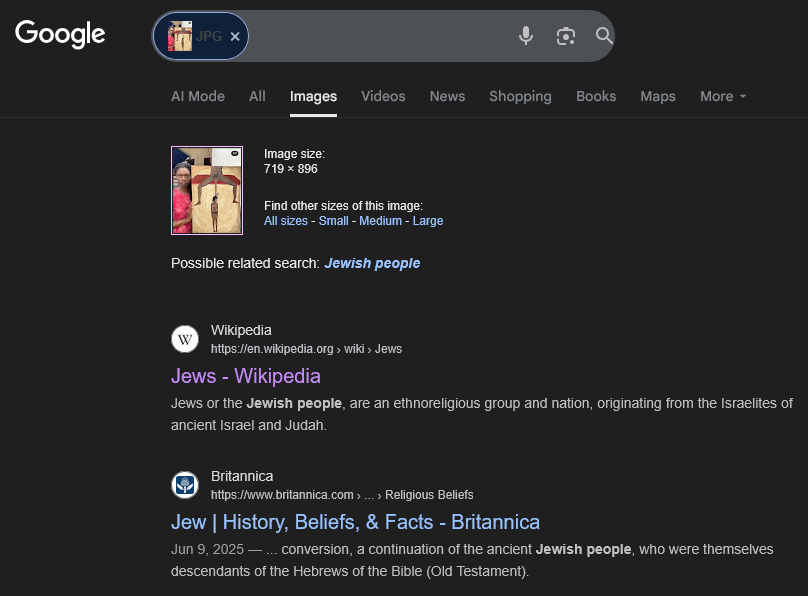Open All sizes link

[285, 221]
